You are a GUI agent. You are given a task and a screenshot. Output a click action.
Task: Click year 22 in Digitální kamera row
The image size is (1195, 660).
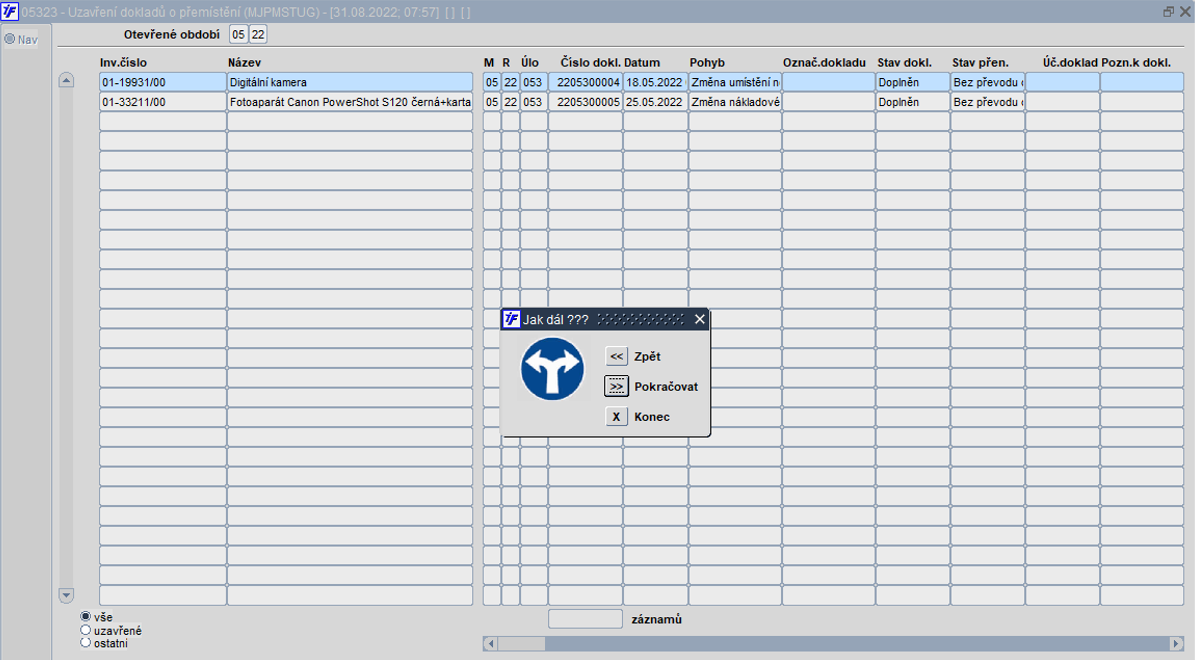tap(511, 82)
